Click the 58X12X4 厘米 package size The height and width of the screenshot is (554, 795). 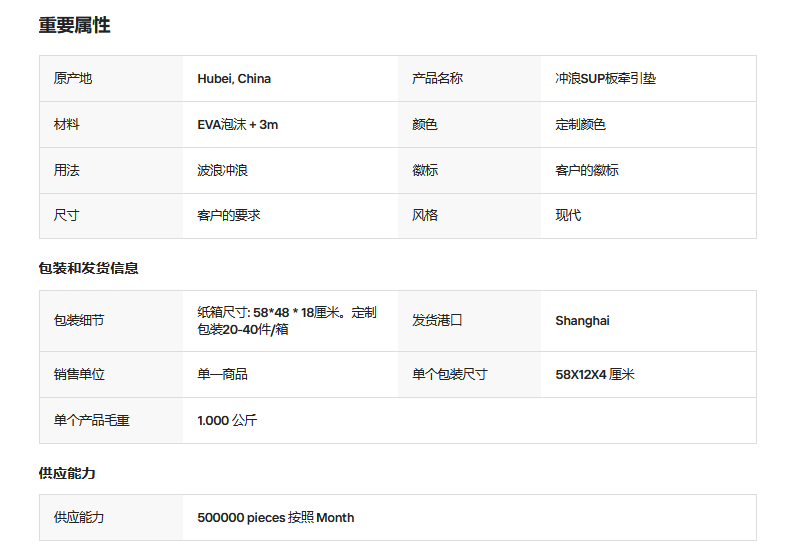595,375
